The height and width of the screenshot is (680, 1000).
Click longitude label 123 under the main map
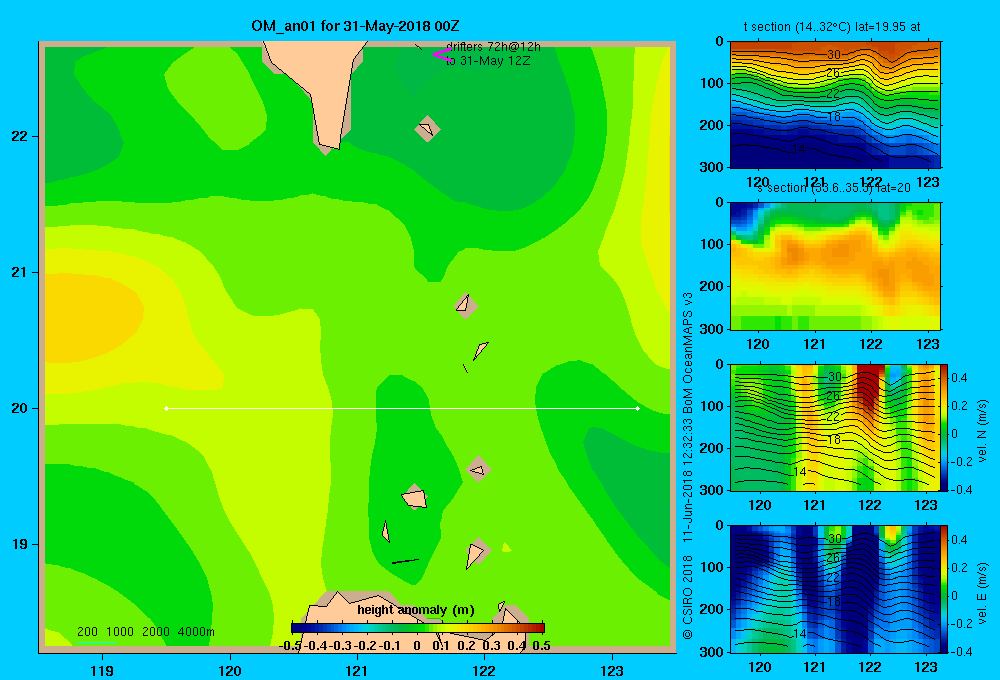(x=612, y=670)
